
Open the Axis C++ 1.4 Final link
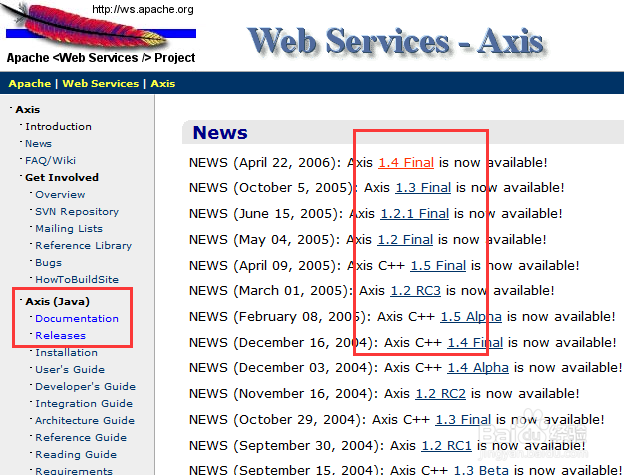(475, 343)
